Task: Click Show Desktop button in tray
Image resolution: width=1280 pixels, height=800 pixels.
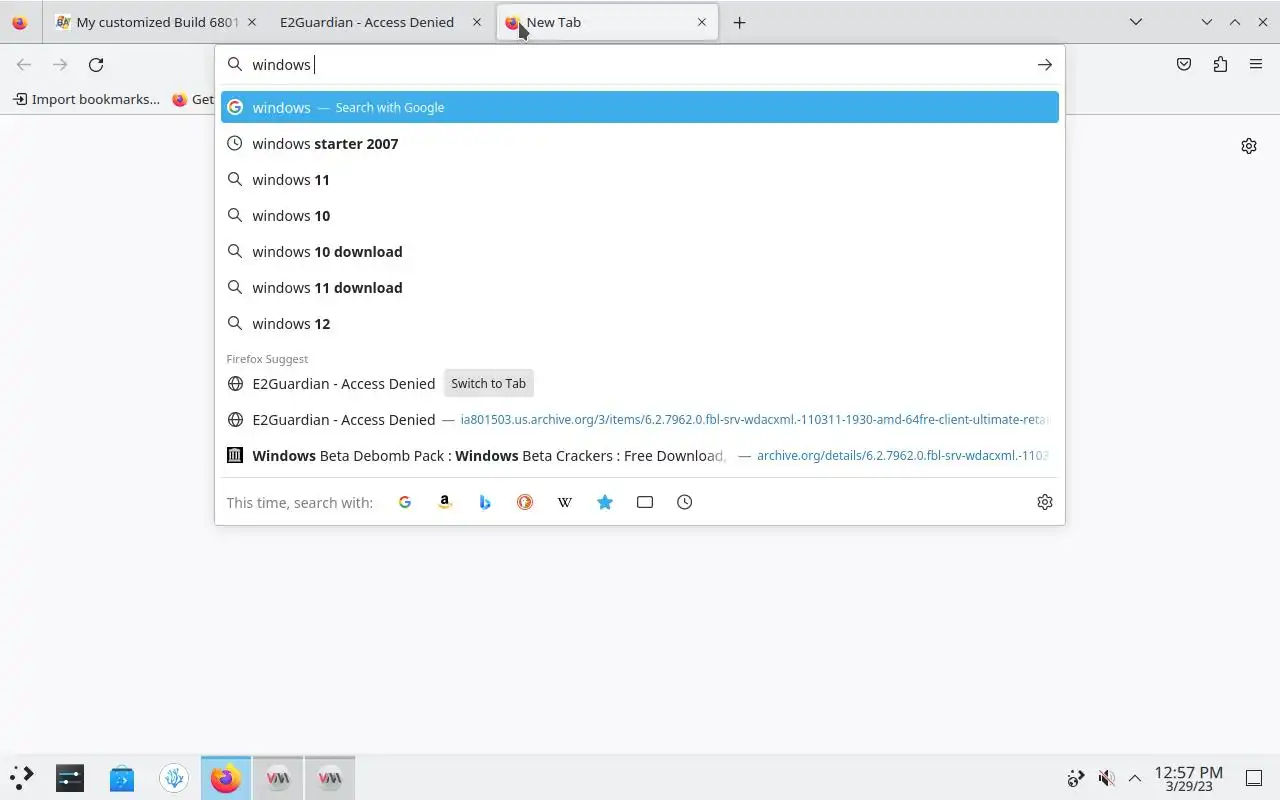Action: (1253, 778)
